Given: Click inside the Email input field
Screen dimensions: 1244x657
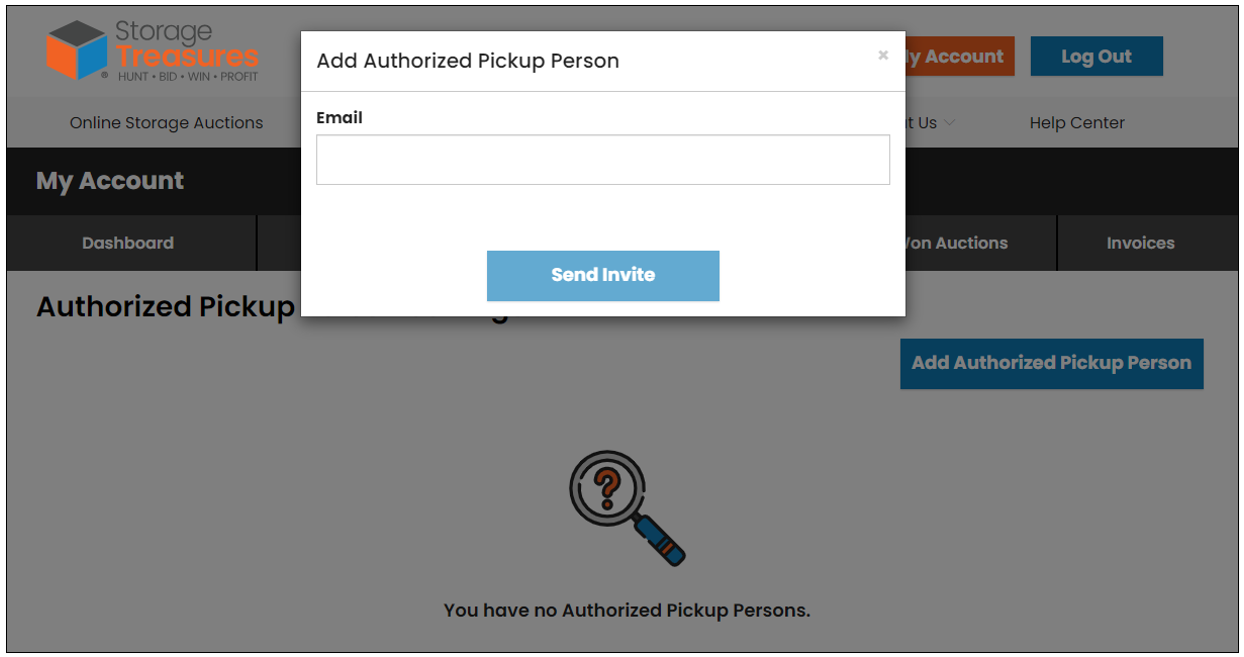Looking at the screenshot, I should 602,159.
